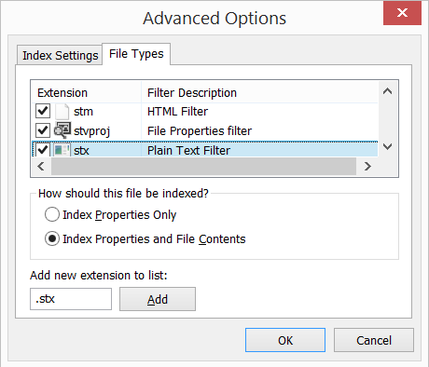Screen dimensions: 429x367
Task: Click the horizontal scroll left arrow
Action: tap(41, 166)
